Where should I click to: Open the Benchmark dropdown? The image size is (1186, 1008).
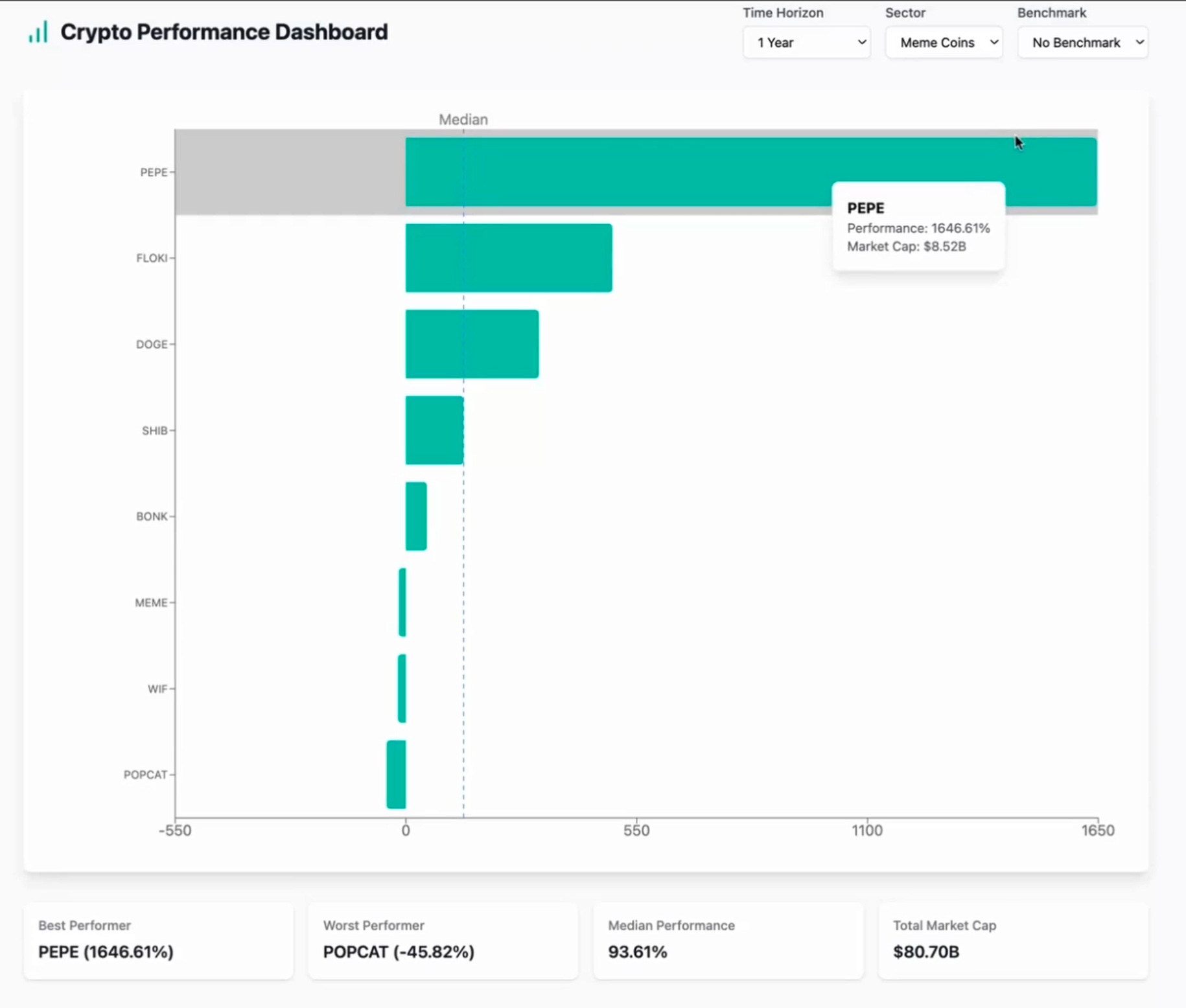[1082, 43]
